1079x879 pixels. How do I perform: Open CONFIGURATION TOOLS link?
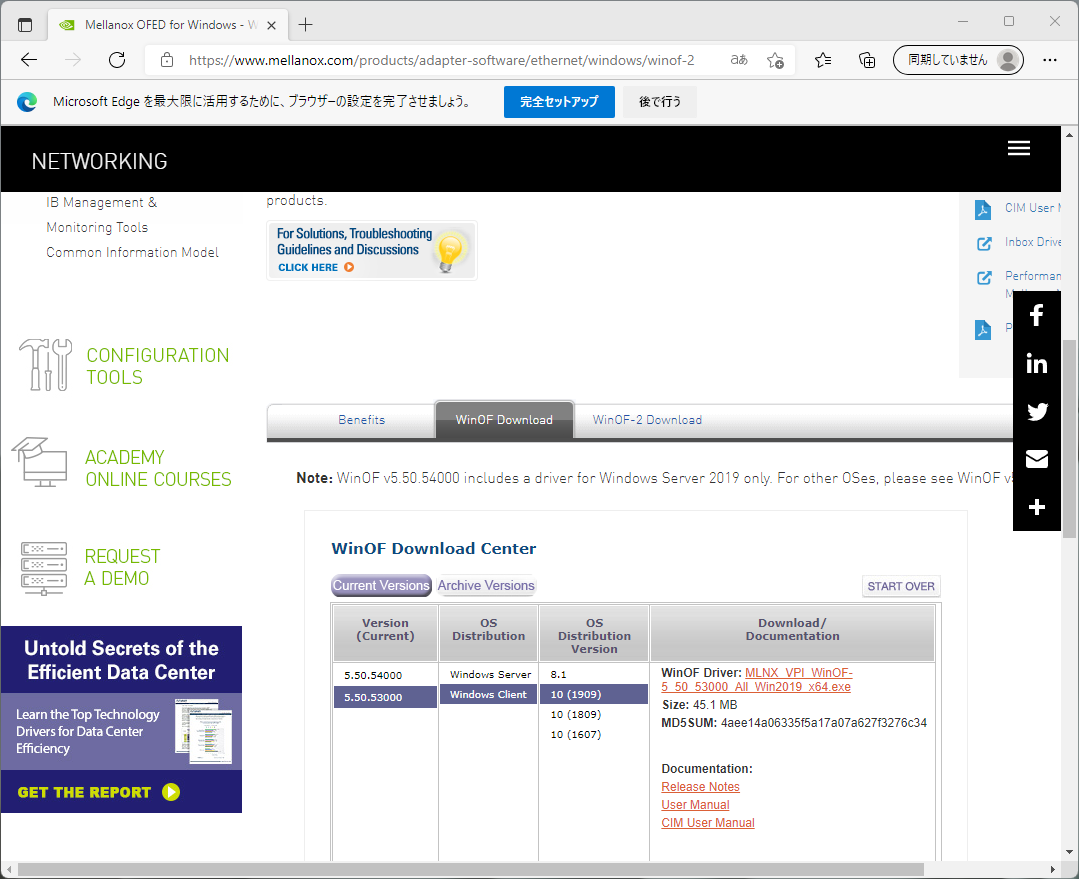[x=158, y=366]
